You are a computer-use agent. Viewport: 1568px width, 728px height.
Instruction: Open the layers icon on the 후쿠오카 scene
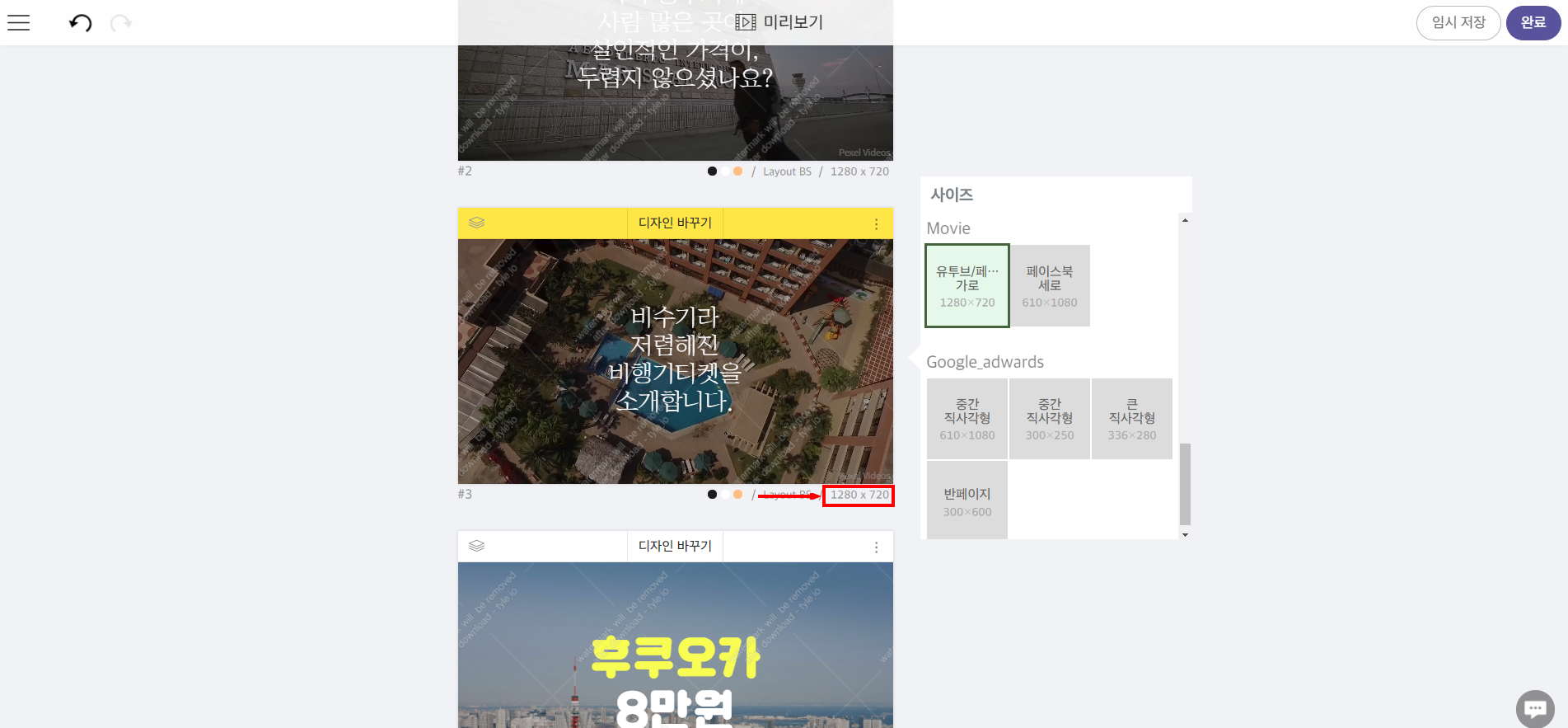pyautogui.click(x=476, y=546)
